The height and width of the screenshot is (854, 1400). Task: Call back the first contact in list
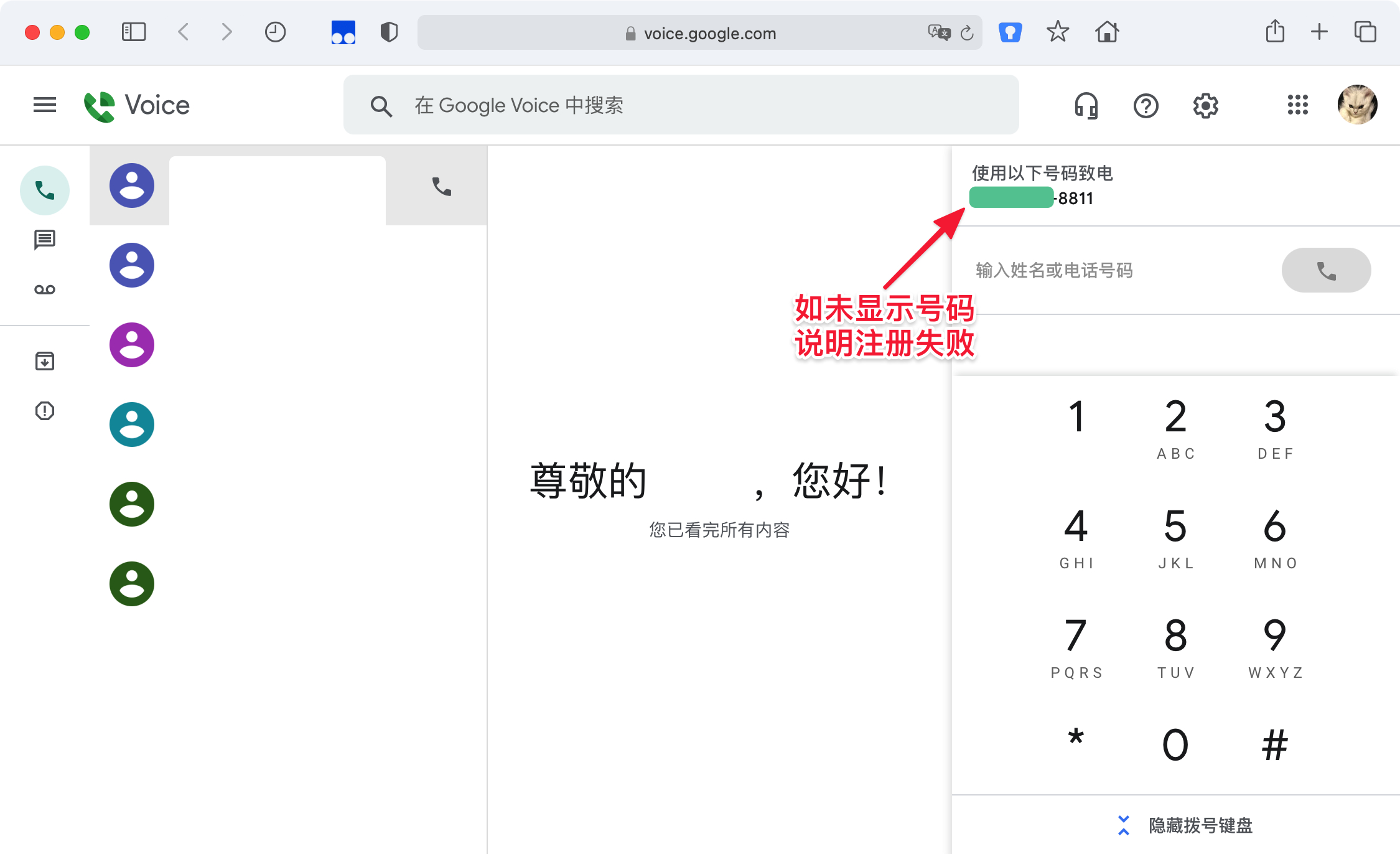pyautogui.click(x=442, y=186)
